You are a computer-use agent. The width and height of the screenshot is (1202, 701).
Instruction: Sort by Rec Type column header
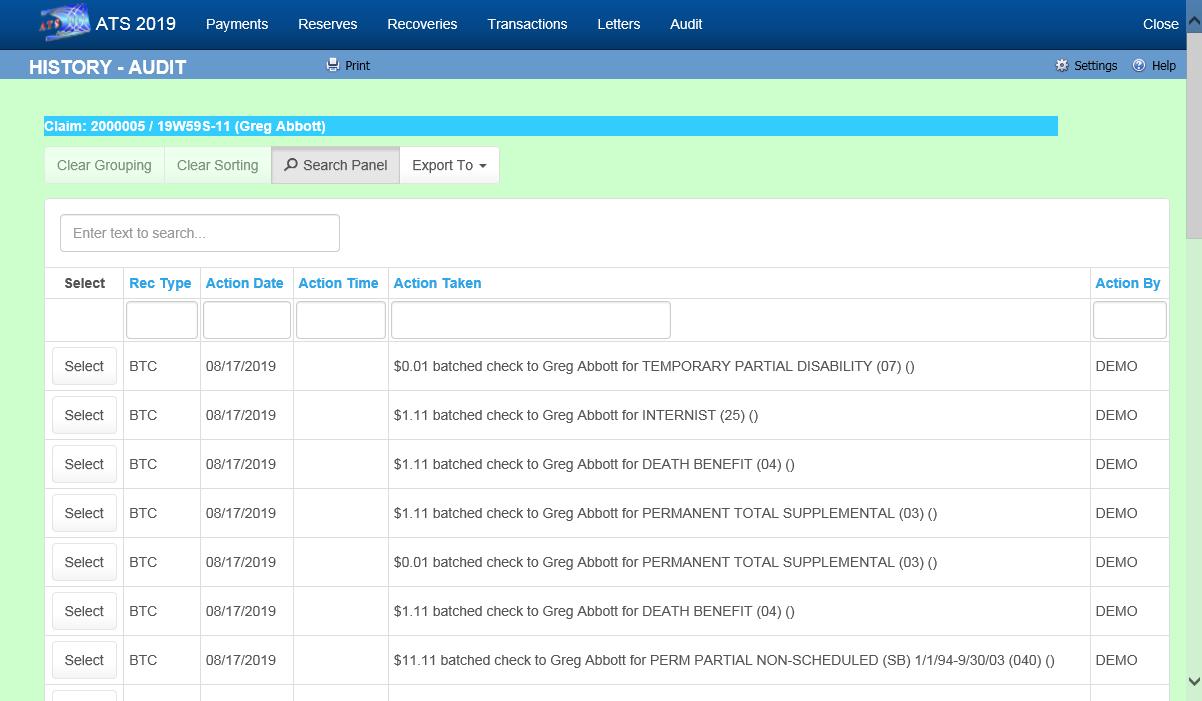coord(160,283)
